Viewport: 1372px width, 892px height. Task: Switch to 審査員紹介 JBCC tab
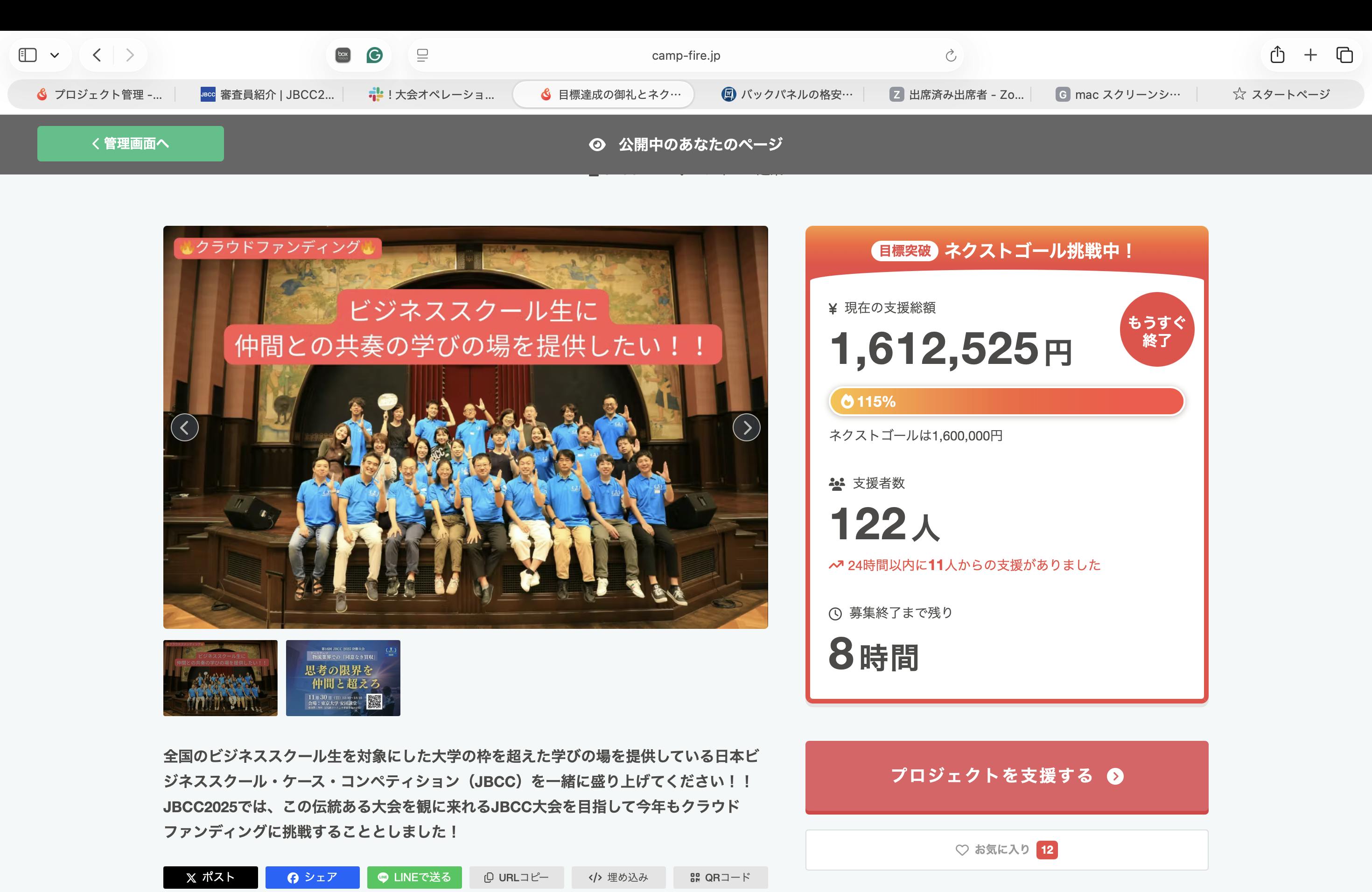pyautogui.click(x=267, y=95)
